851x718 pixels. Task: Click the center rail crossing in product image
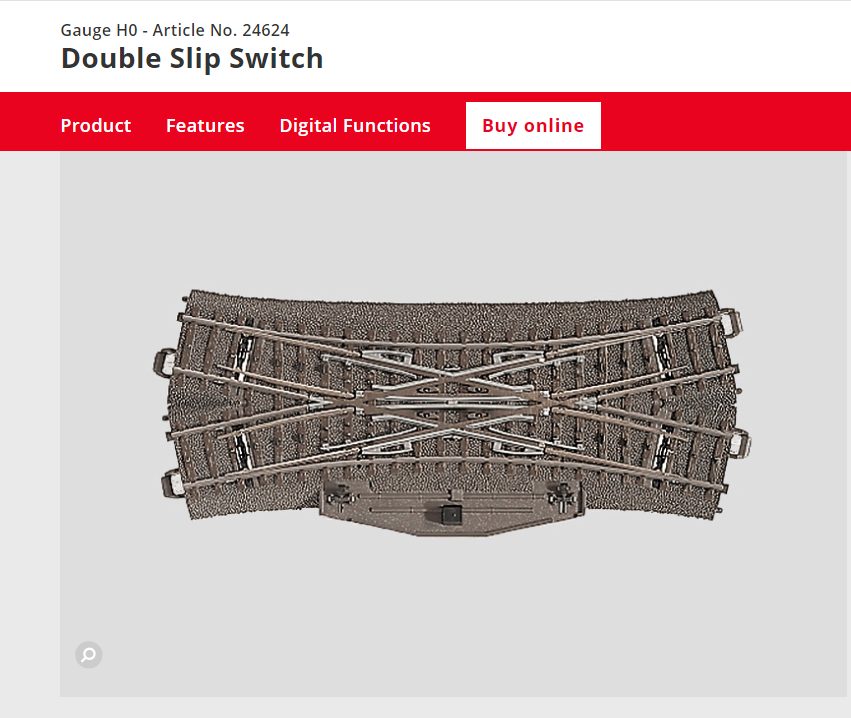coord(452,402)
